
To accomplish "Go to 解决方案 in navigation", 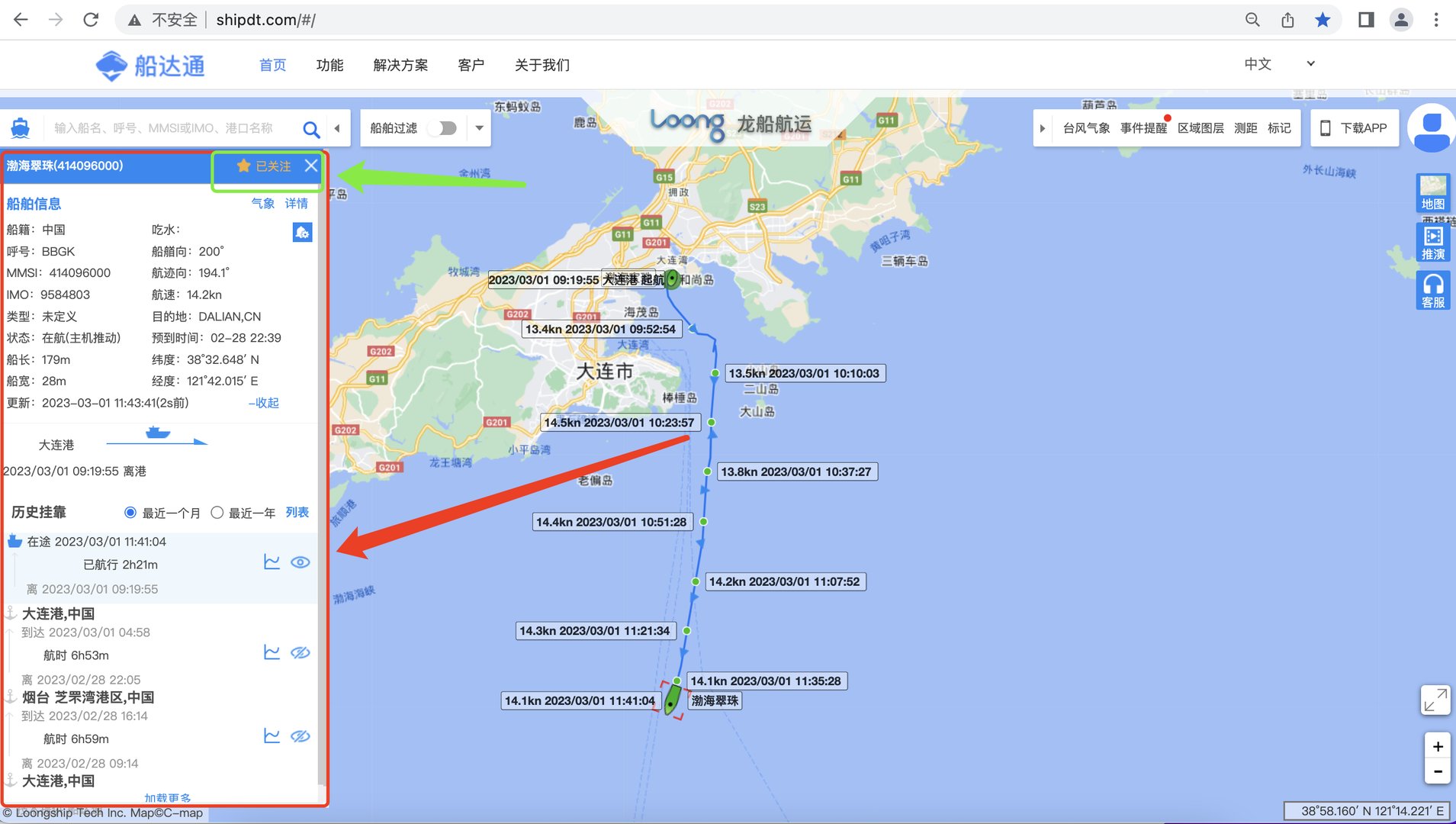I will click(x=400, y=65).
